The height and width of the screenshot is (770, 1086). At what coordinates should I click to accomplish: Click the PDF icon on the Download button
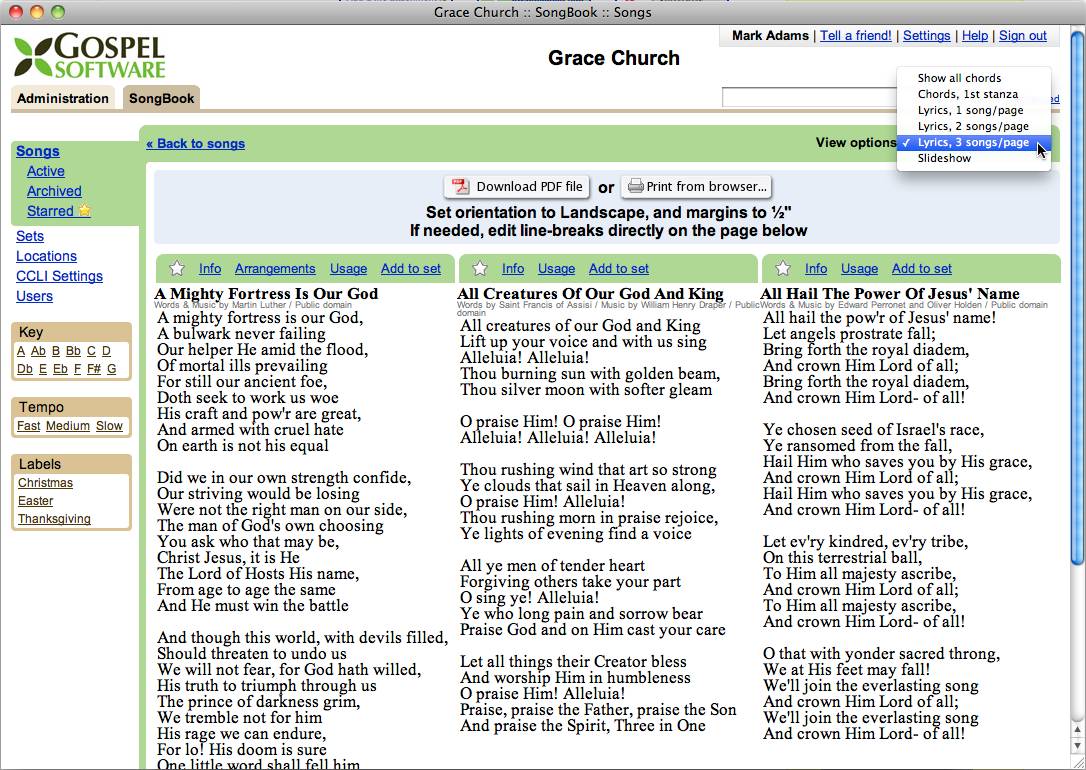461,186
